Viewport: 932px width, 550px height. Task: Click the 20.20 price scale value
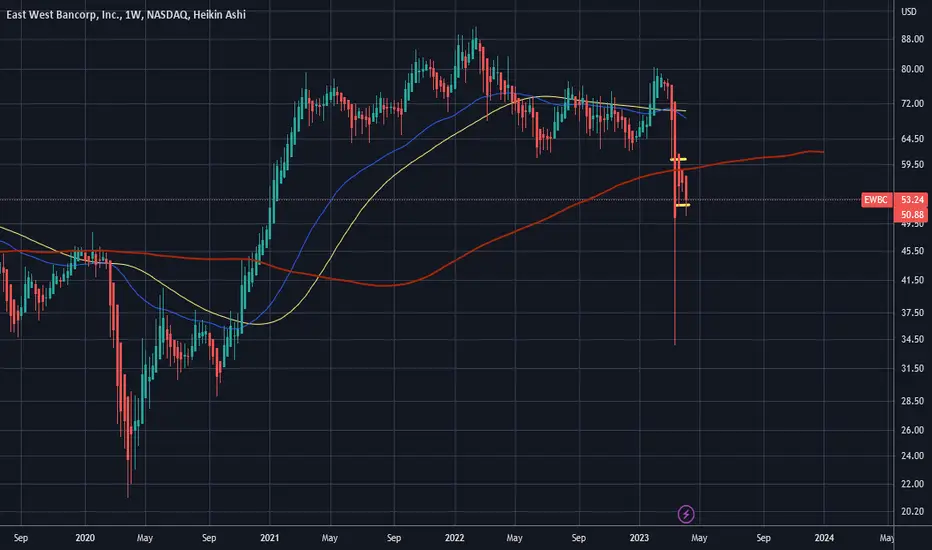coord(912,511)
